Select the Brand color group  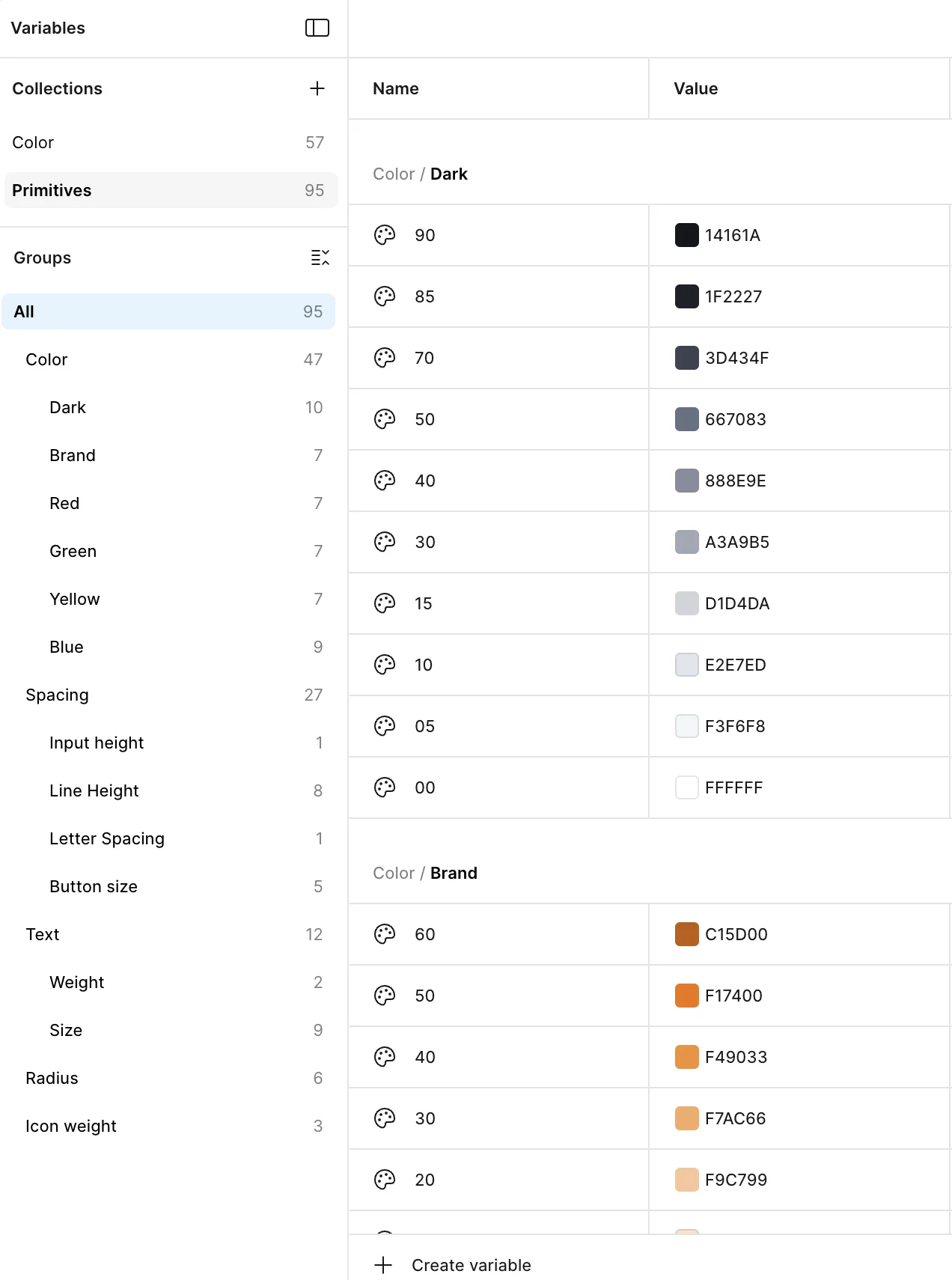73,455
